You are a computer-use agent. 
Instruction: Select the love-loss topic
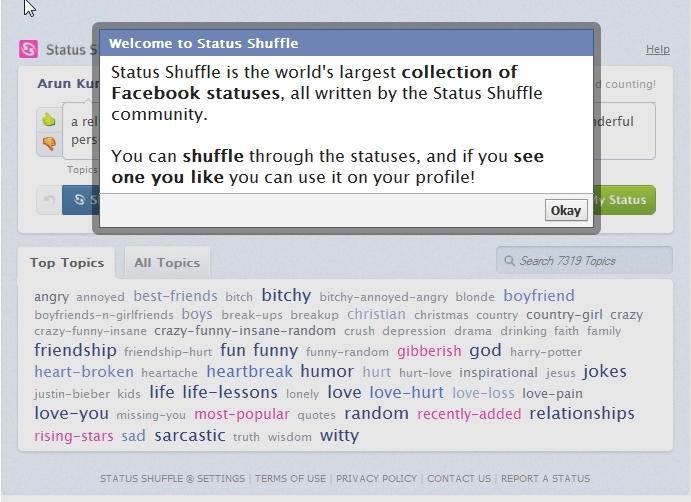(x=483, y=393)
